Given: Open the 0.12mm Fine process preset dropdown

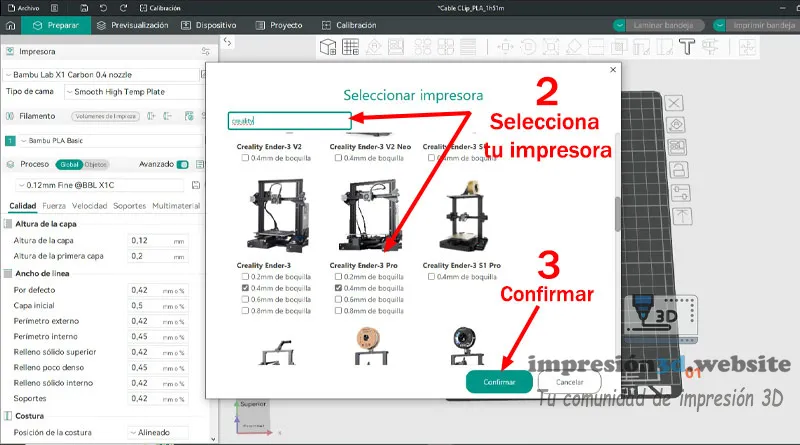Looking at the screenshot, I should [x=100, y=185].
